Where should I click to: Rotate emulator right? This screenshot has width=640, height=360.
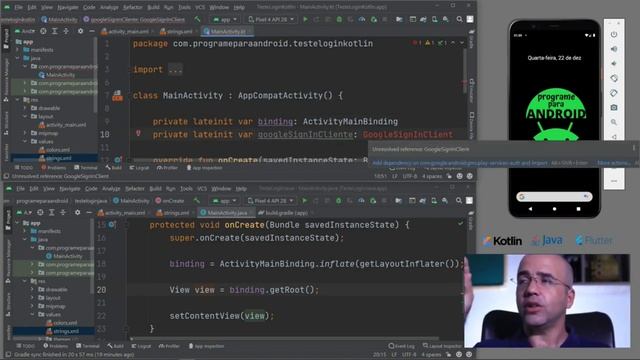(x=614, y=93)
